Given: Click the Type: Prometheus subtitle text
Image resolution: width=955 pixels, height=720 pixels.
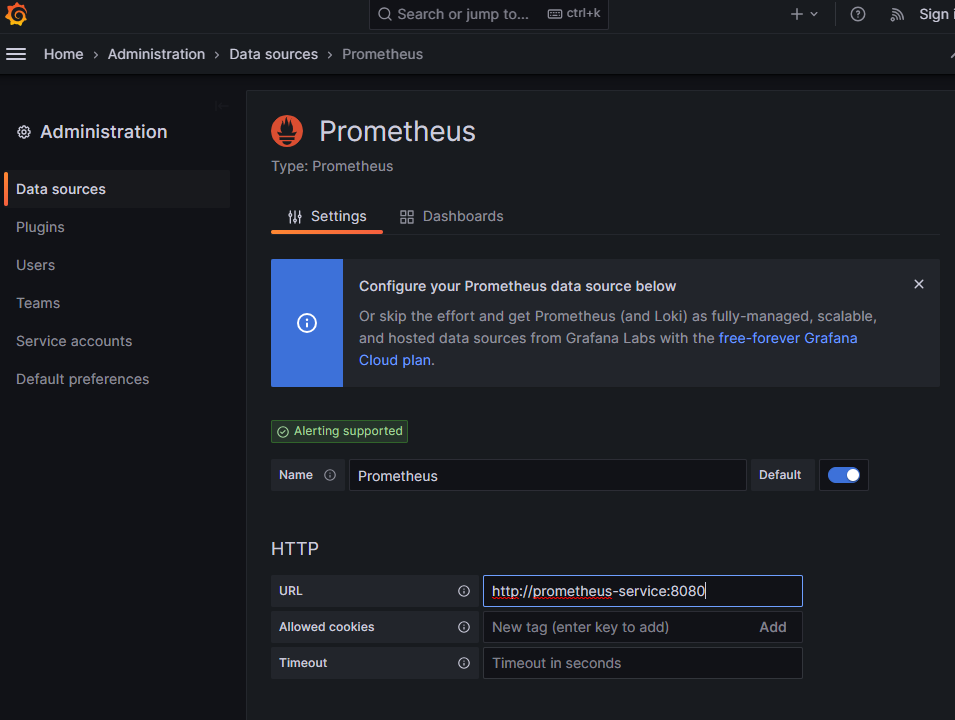Looking at the screenshot, I should [x=332, y=166].
